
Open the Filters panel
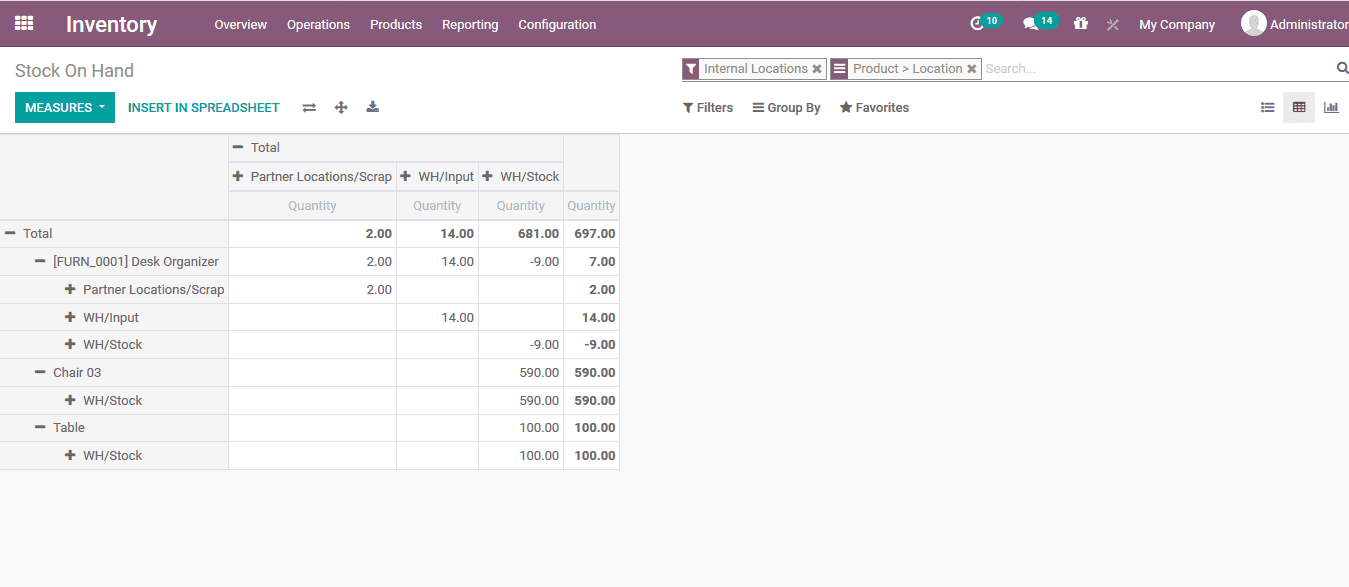(707, 107)
